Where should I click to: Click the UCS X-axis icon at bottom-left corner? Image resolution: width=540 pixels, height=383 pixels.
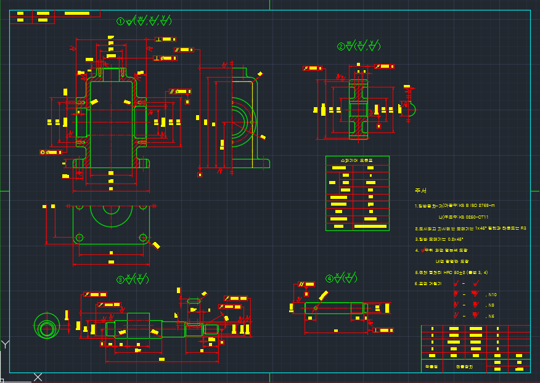pos(38,377)
